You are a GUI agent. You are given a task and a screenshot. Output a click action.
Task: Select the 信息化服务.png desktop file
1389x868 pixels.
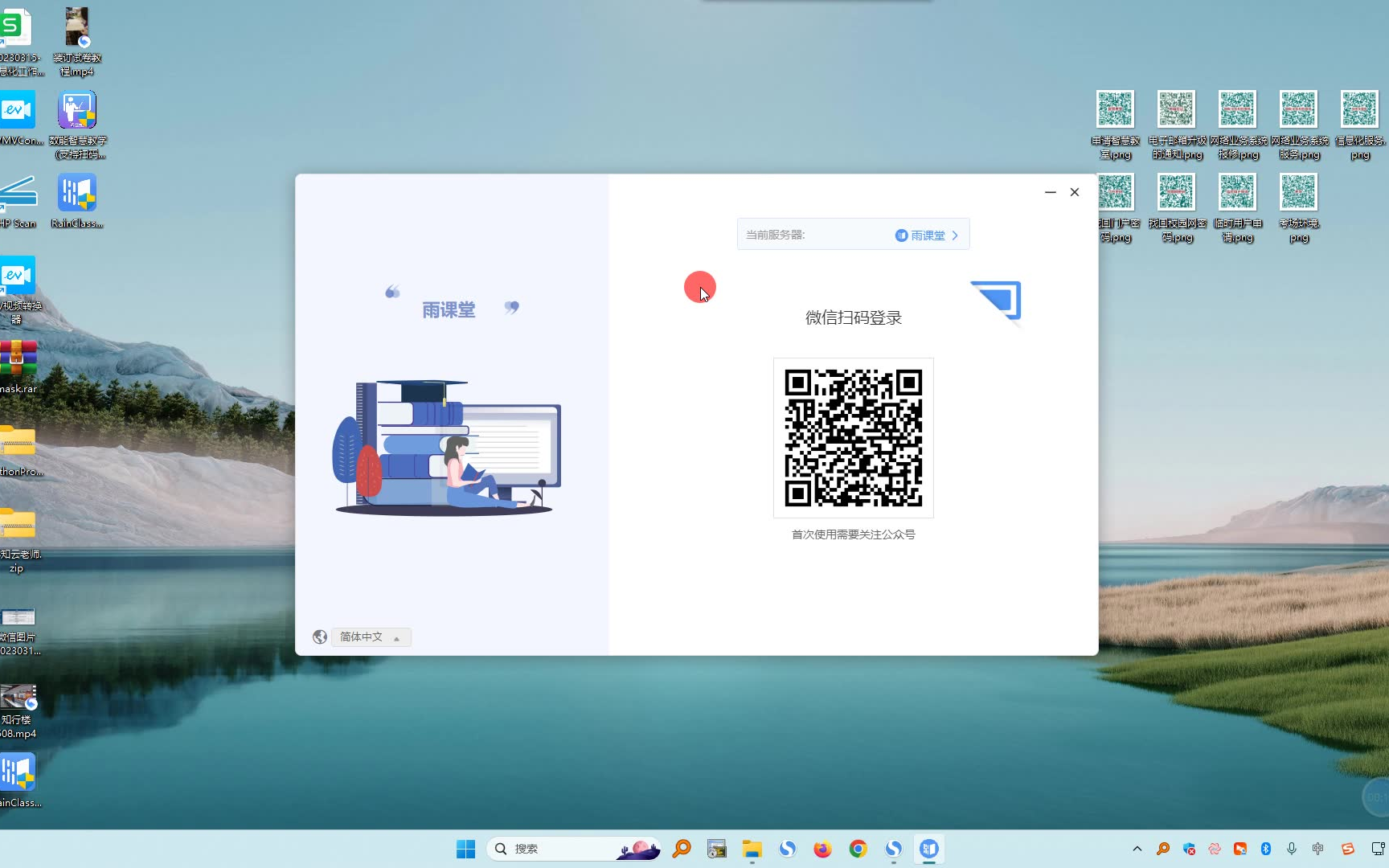coord(1359,125)
